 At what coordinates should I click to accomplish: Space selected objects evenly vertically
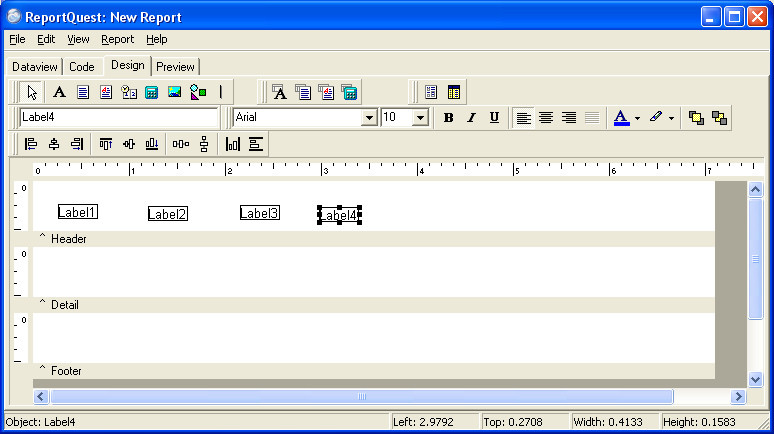point(204,144)
